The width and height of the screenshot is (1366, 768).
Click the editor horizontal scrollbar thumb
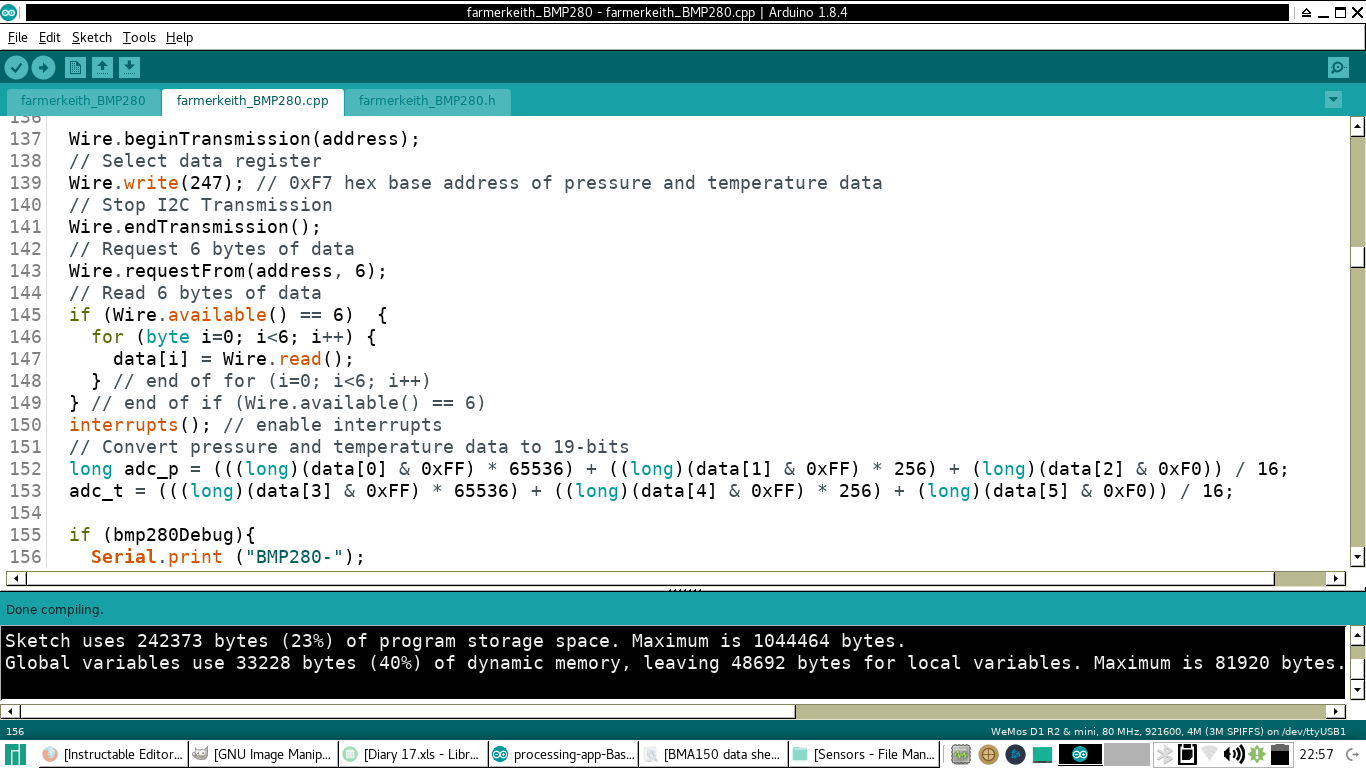pyautogui.click(x=650, y=578)
